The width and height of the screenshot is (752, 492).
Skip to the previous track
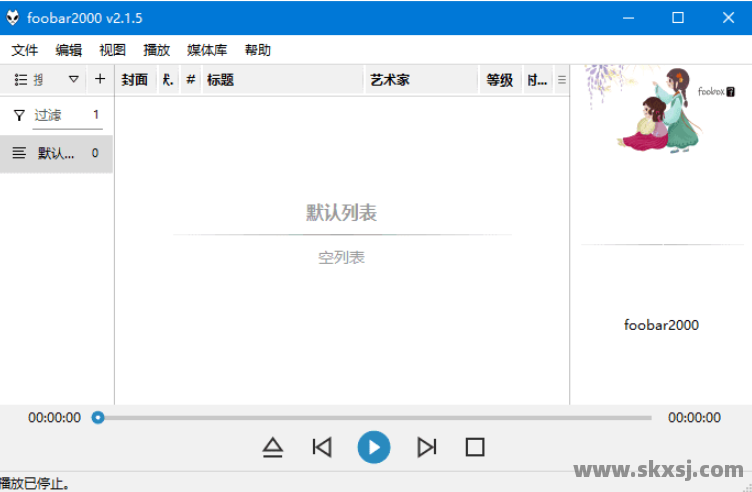[322, 447]
